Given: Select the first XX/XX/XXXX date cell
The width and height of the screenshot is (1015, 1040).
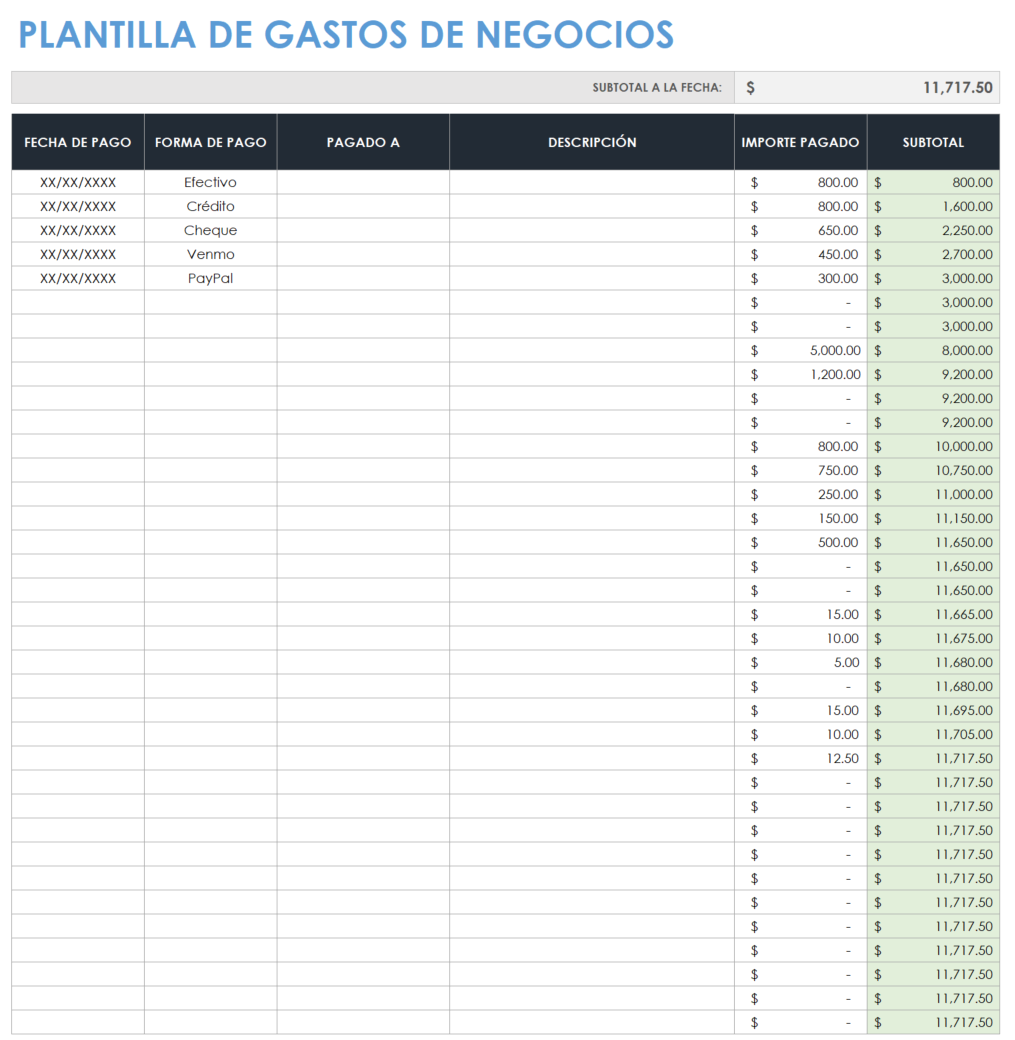Looking at the screenshot, I should click(x=77, y=182).
